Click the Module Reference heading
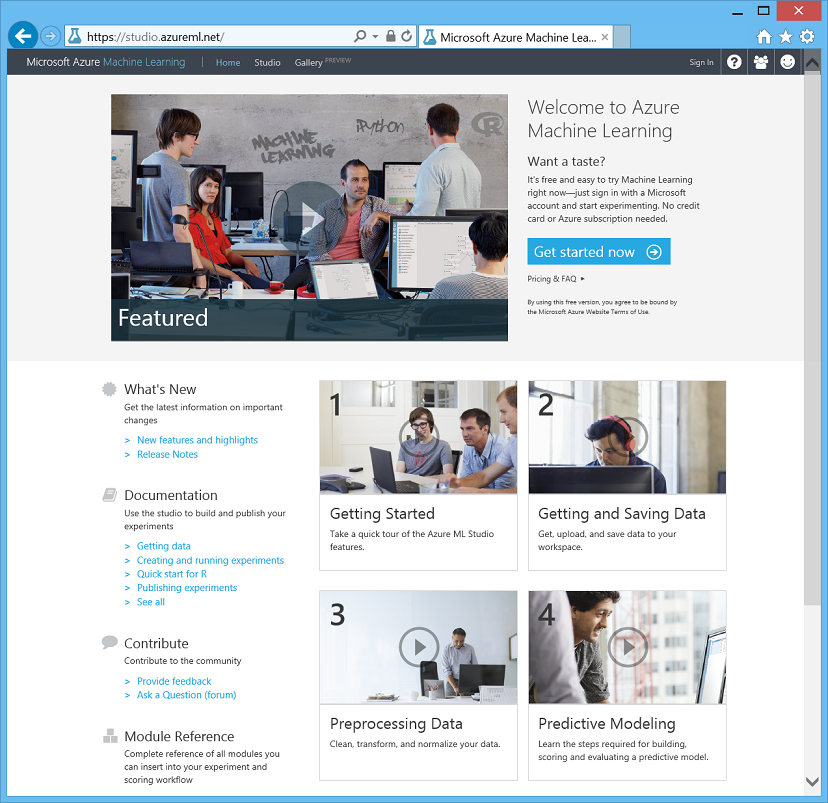 click(x=179, y=736)
